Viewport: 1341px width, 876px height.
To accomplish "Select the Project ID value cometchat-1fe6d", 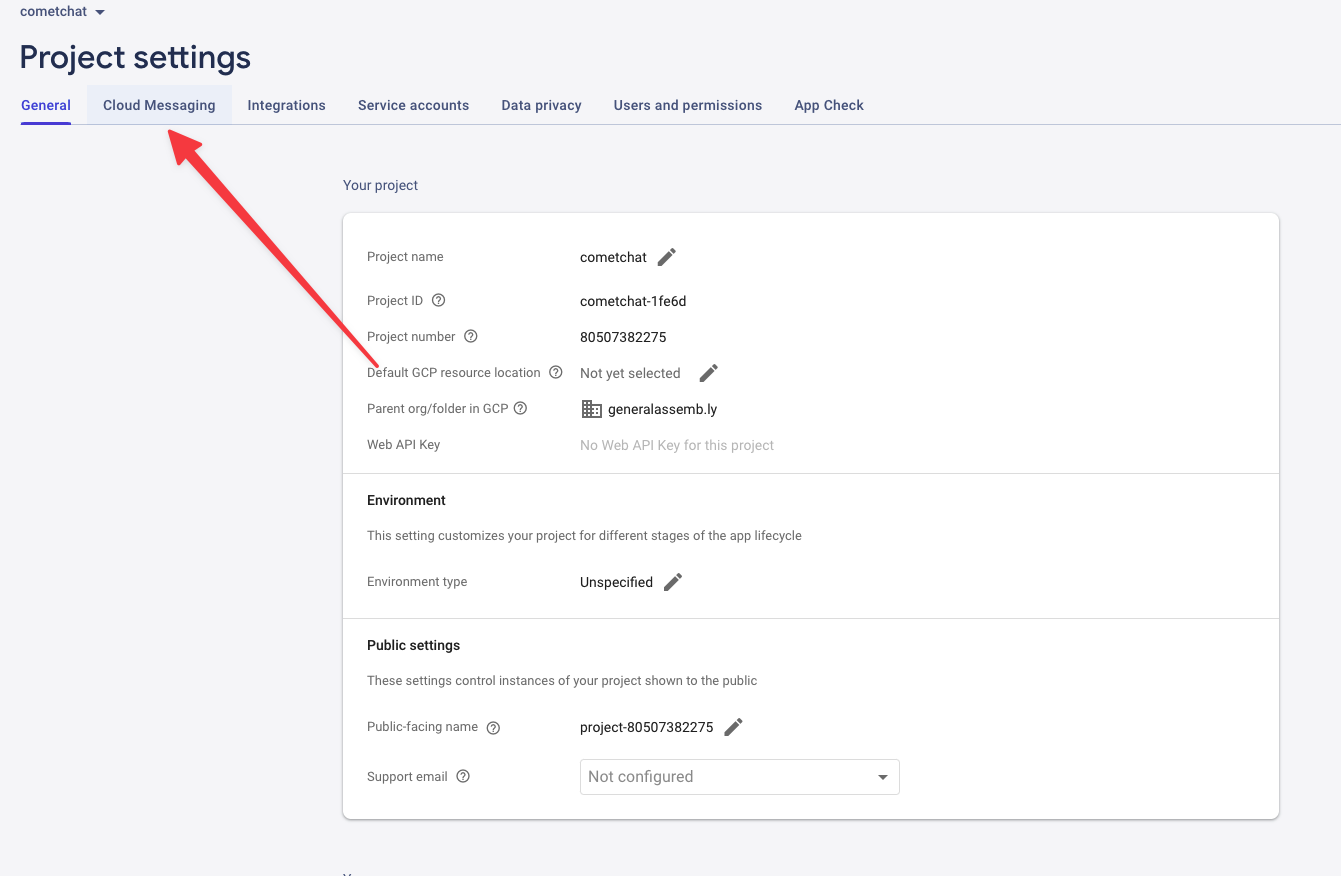I will pyautogui.click(x=633, y=301).
